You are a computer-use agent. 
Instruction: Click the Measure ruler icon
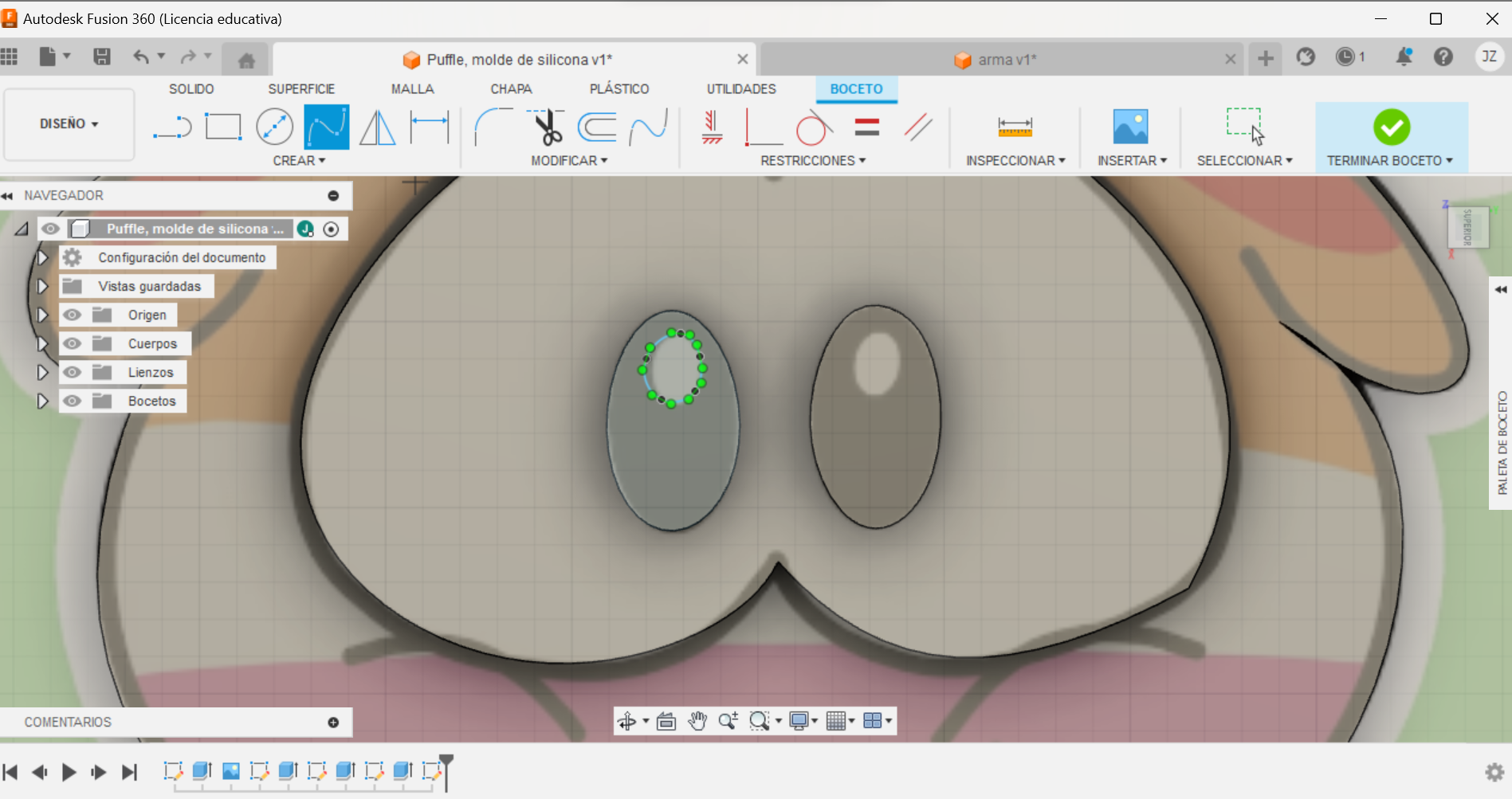pos(1015,127)
